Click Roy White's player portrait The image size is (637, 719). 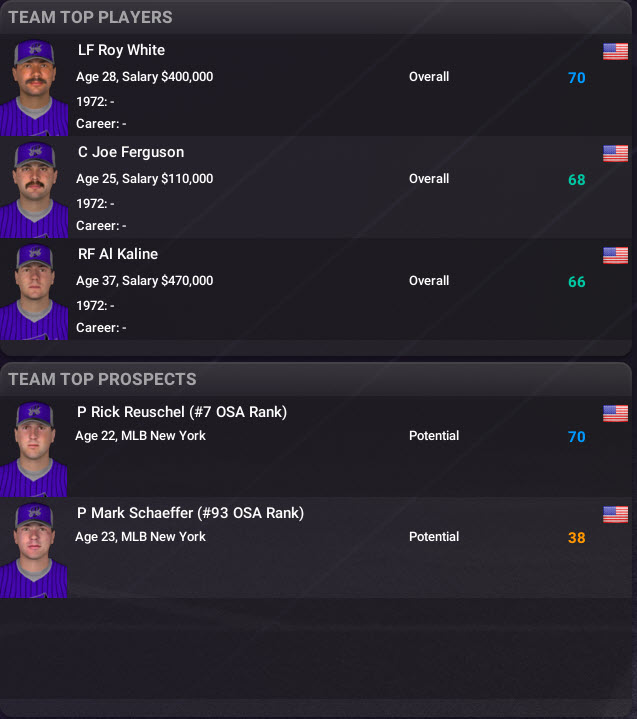[x=34, y=87]
